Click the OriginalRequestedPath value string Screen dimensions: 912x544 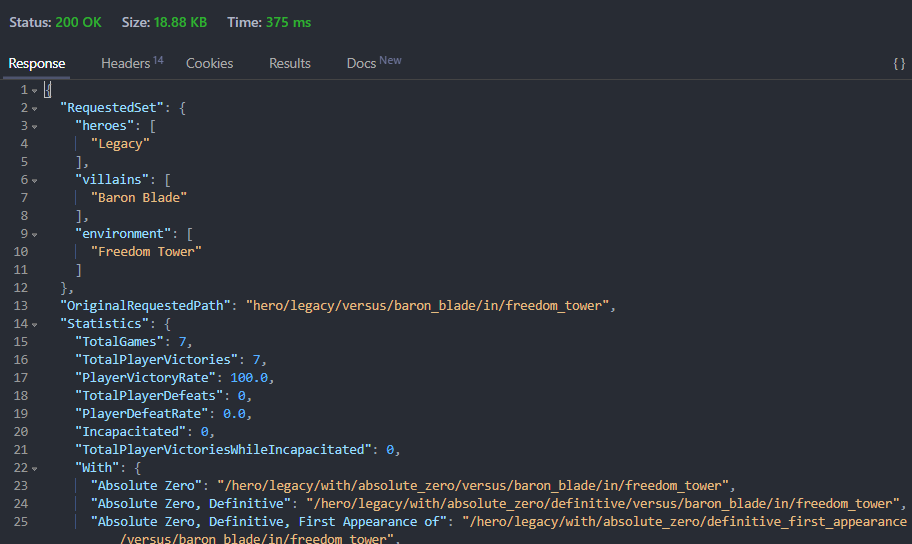428,305
